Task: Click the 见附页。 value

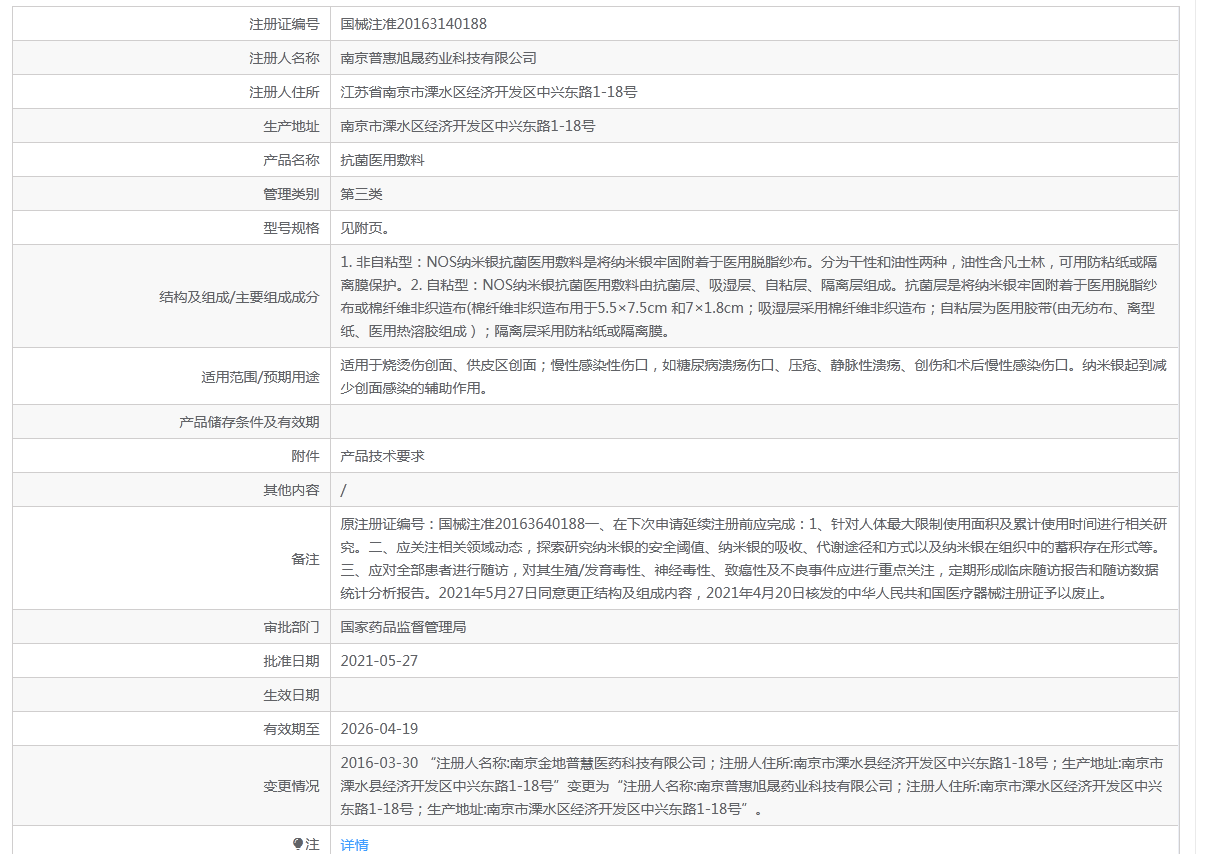Action: (x=365, y=228)
